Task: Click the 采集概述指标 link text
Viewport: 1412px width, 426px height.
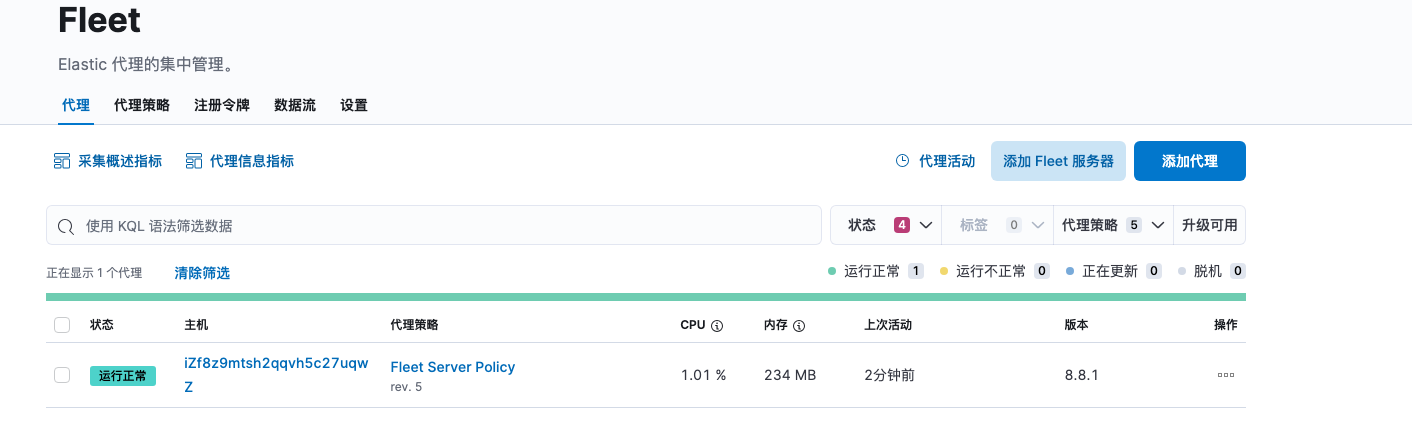Action: (x=120, y=161)
